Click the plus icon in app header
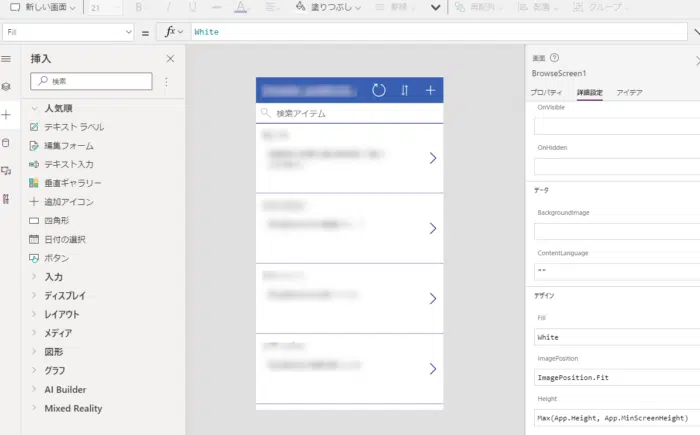The width and height of the screenshot is (700, 435). click(x=431, y=91)
